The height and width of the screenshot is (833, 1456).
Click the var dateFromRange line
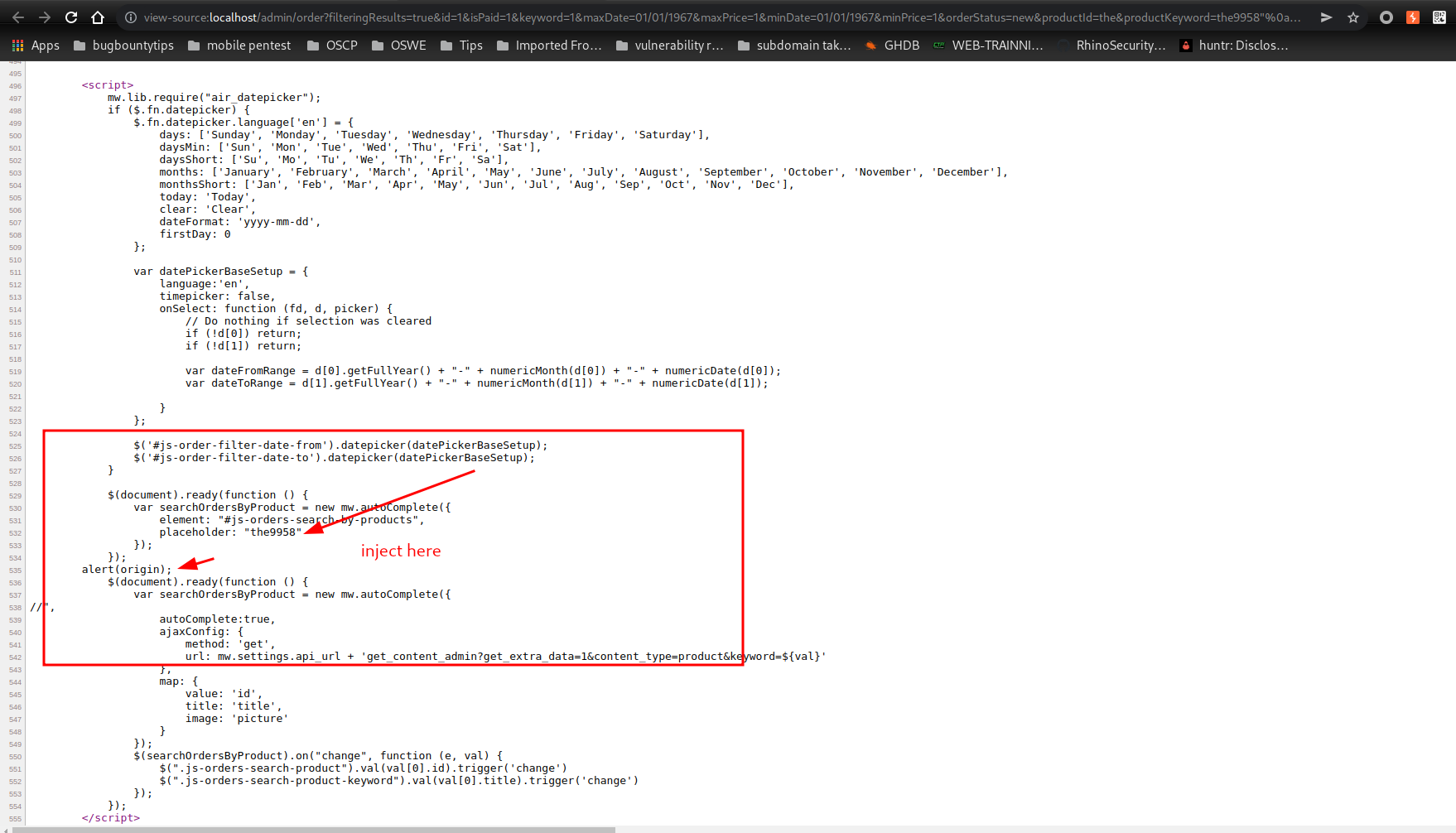(x=484, y=371)
